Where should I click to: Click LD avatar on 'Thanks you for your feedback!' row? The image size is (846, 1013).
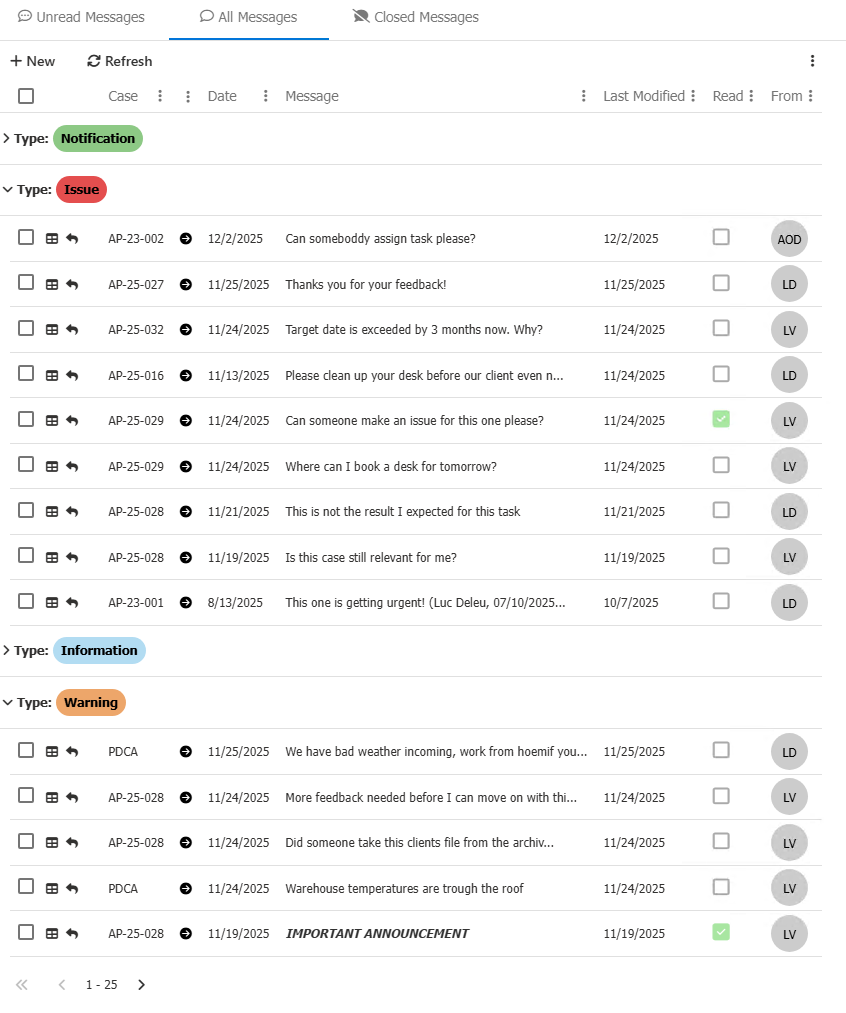[789, 284]
